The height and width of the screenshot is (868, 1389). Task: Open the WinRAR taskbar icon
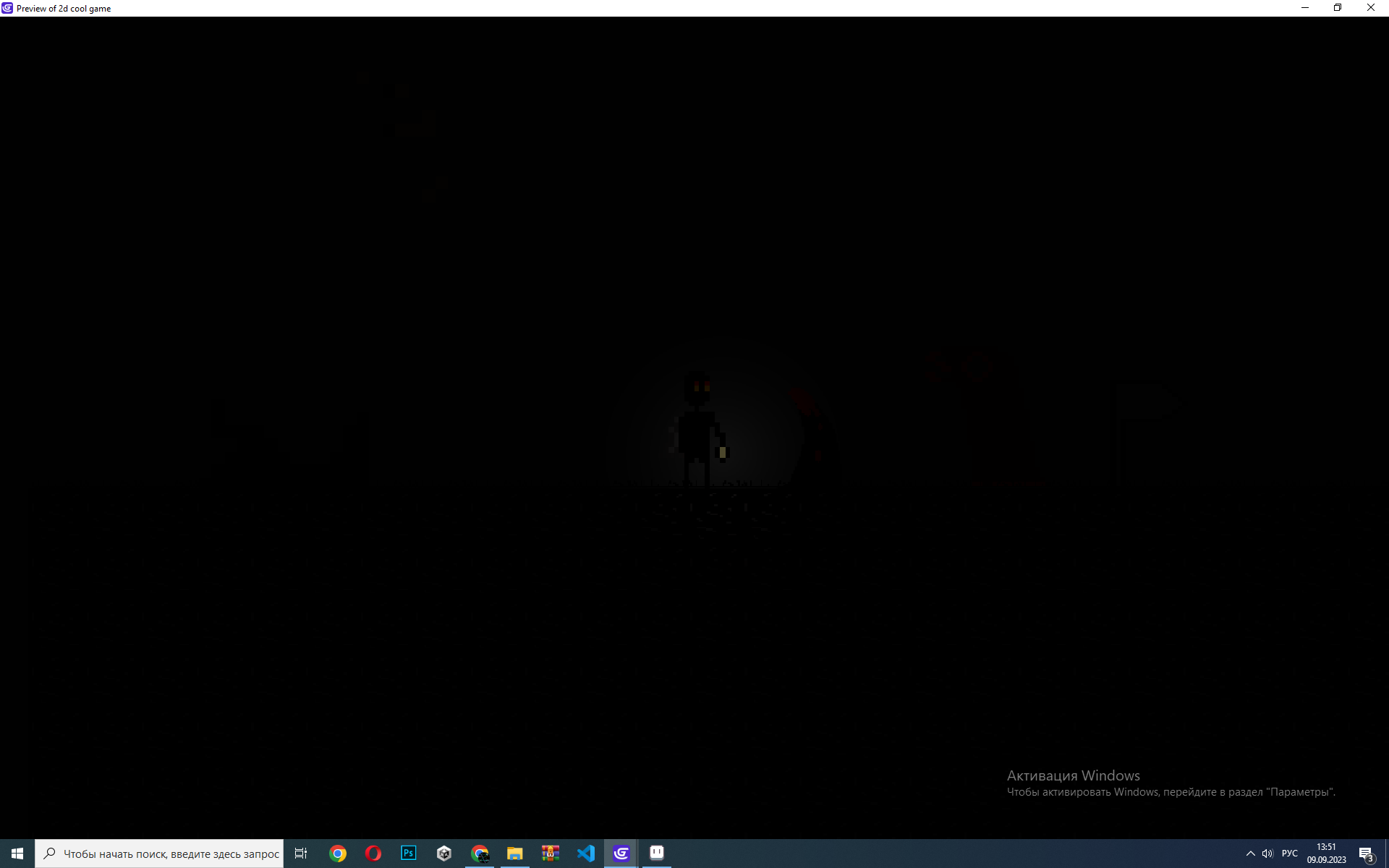click(x=551, y=854)
